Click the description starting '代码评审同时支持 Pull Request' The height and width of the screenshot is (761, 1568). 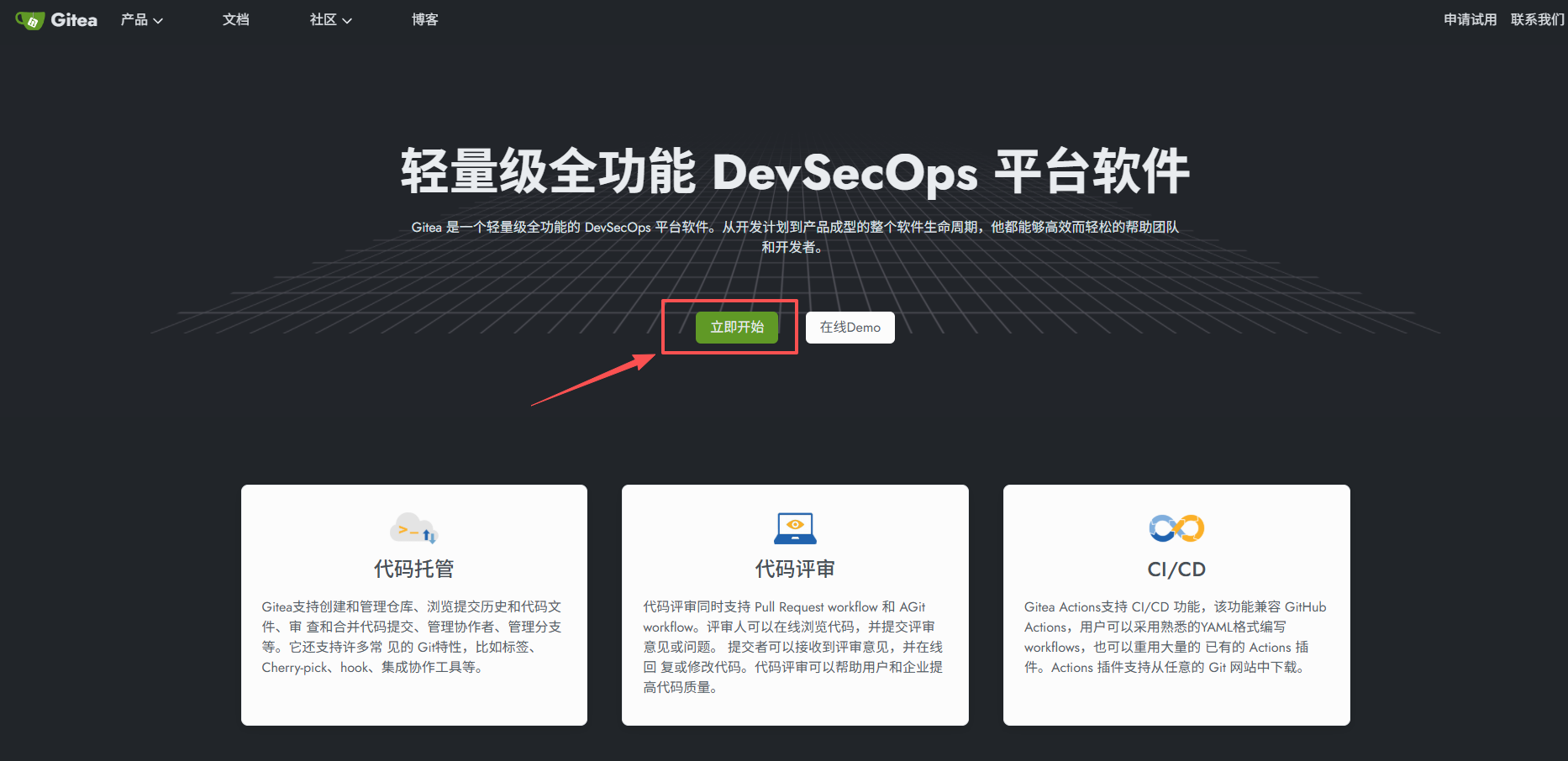793,647
